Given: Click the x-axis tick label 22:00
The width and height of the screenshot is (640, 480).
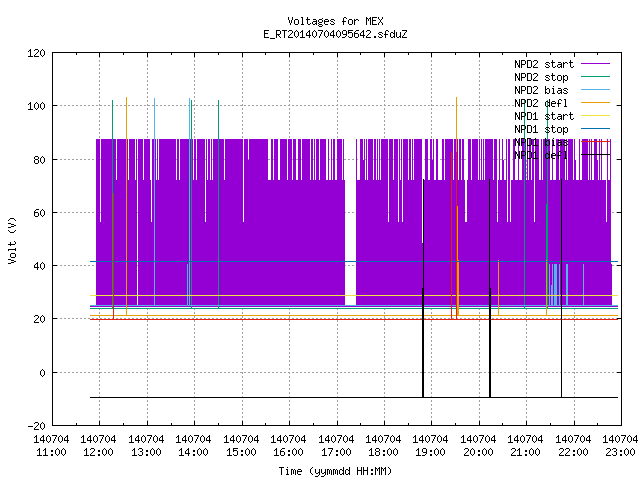Looking at the screenshot, I should coord(573,453).
